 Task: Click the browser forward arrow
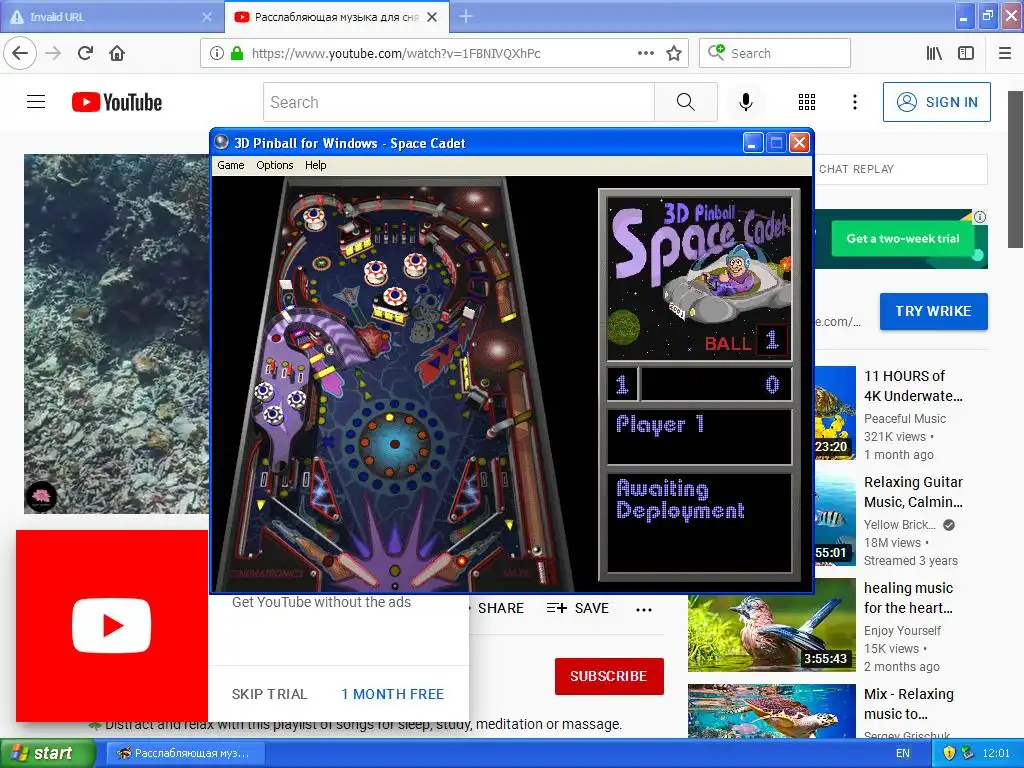coord(54,53)
